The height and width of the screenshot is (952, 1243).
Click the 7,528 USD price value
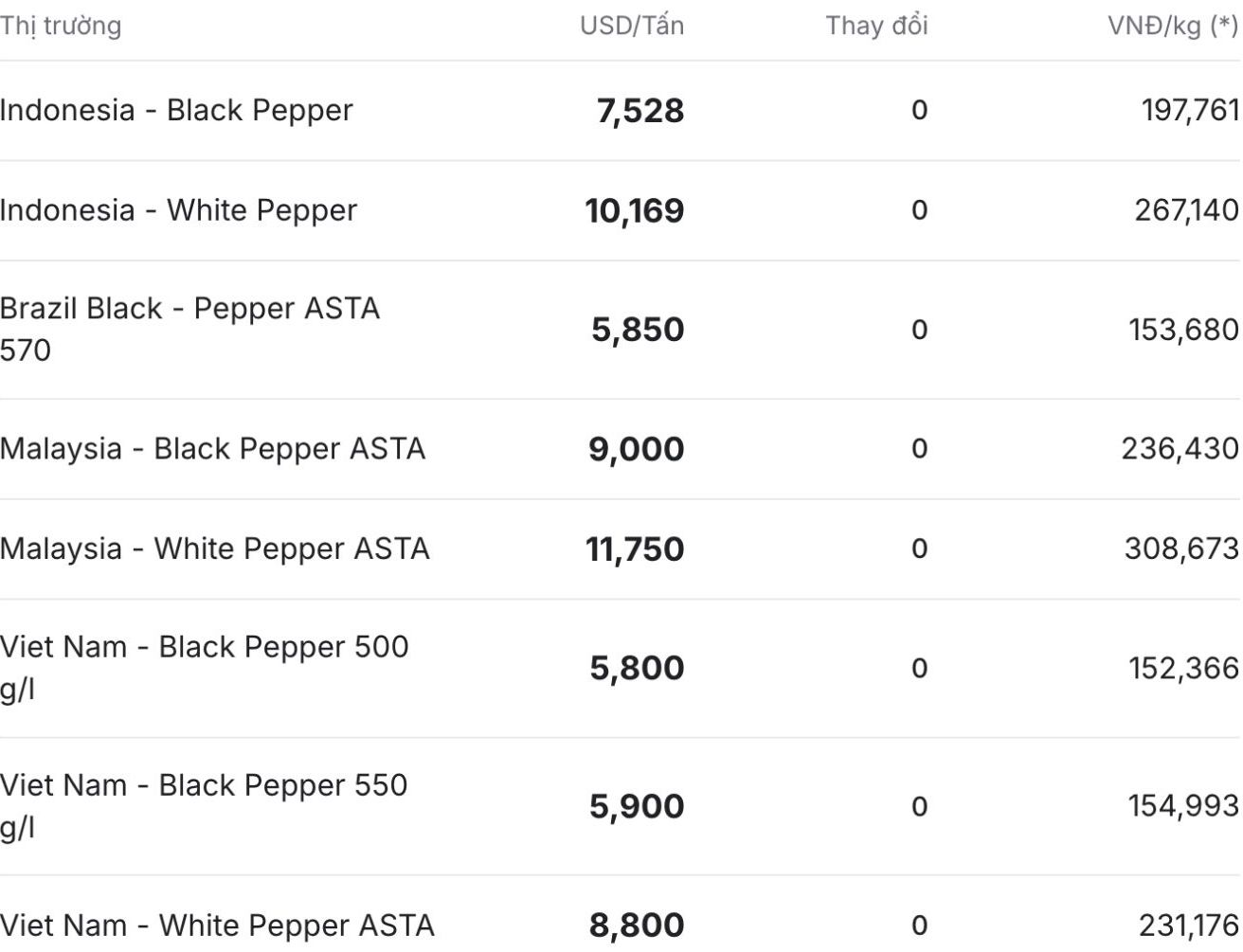640,111
